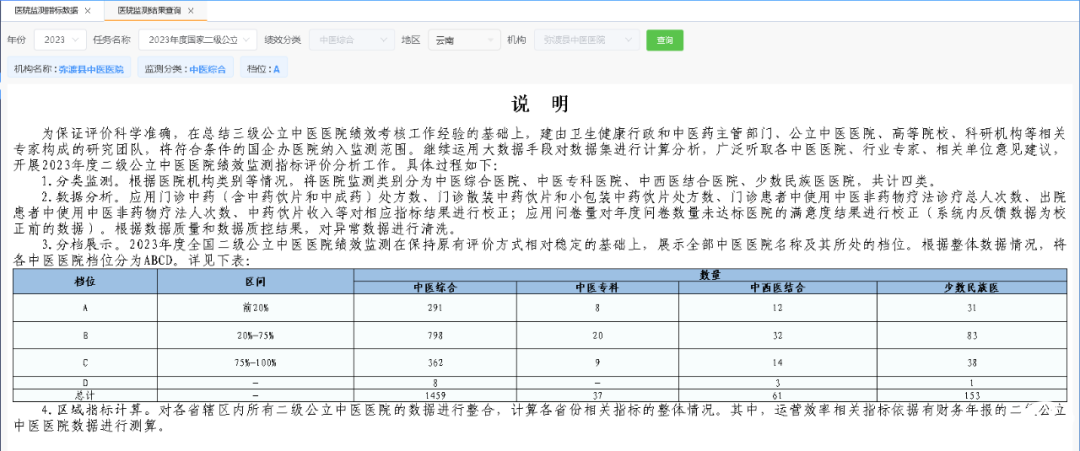
Task: Click the 档位 B row label cell
Action: (x=85, y=335)
